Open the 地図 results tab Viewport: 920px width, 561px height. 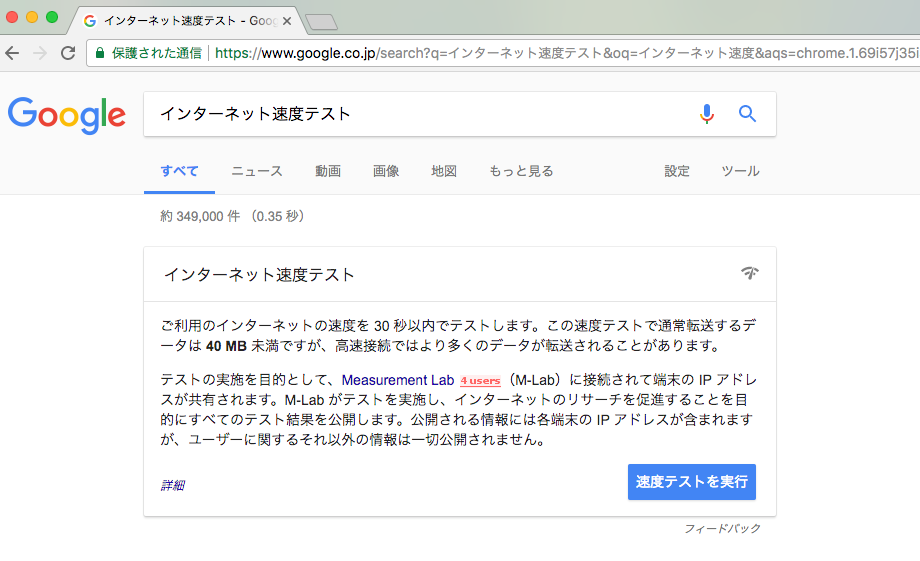pyautogui.click(x=444, y=171)
